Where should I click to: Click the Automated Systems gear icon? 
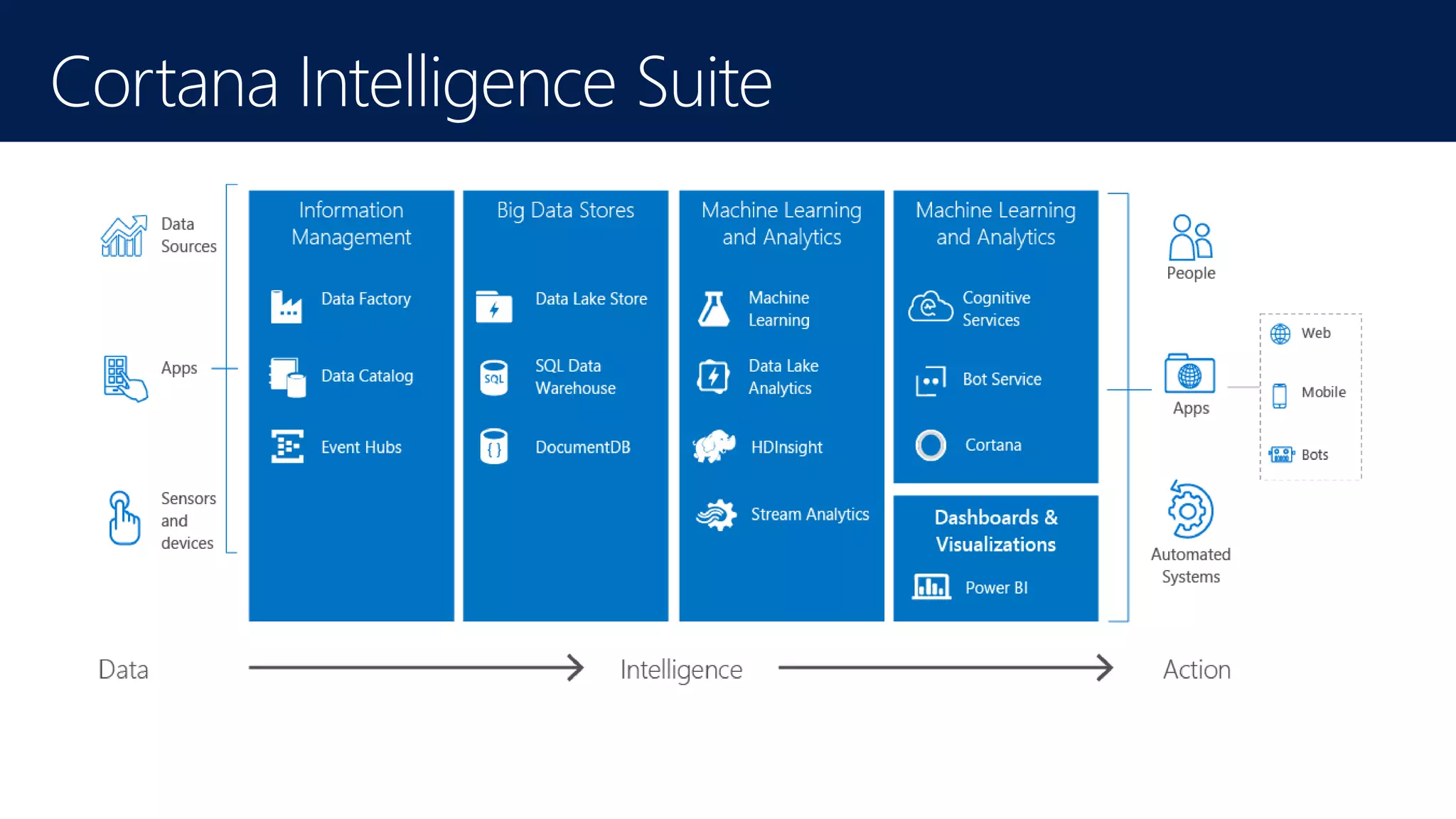point(1190,510)
